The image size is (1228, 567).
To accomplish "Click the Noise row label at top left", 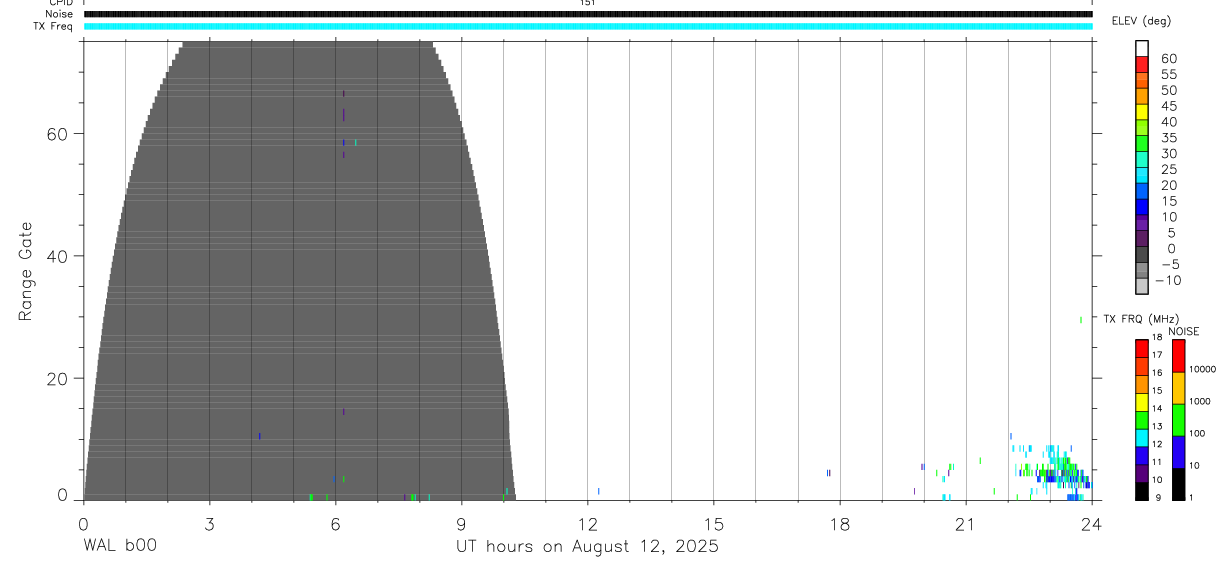I will coord(57,14).
